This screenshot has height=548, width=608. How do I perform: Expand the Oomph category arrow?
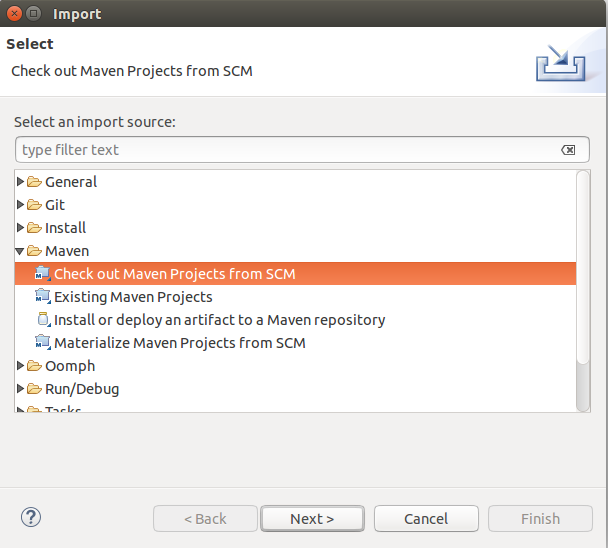point(21,366)
